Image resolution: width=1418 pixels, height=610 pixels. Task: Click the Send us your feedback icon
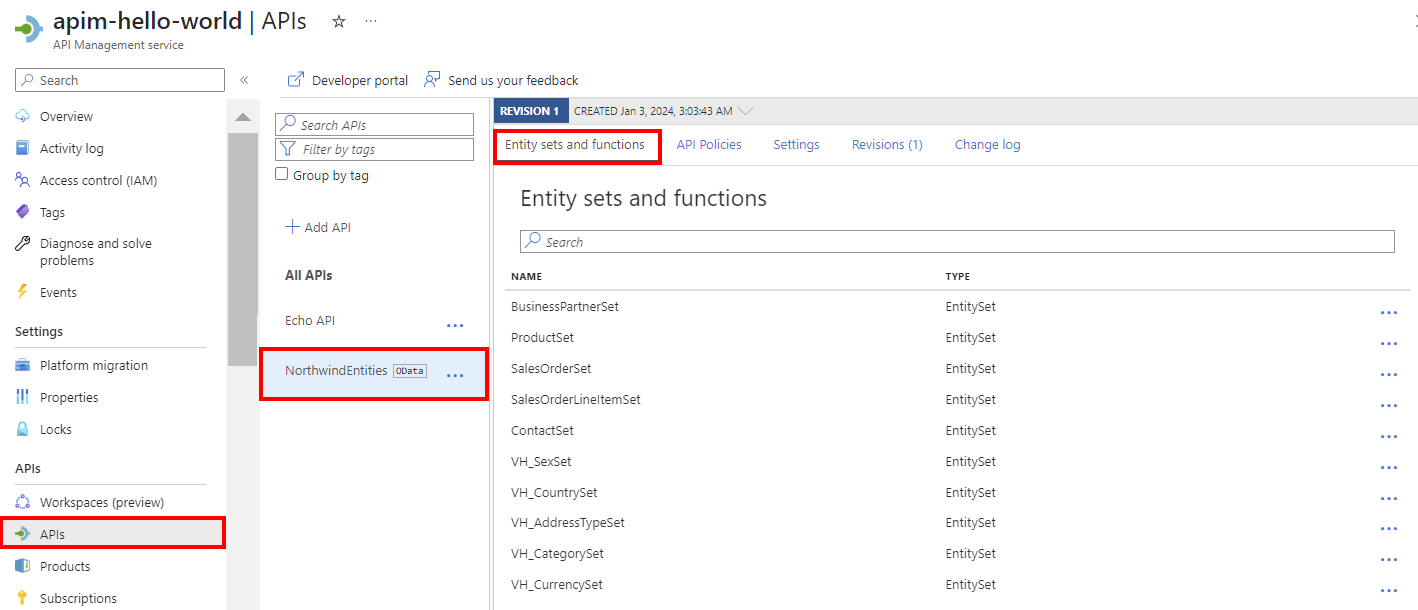pyautogui.click(x=433, y=80)
